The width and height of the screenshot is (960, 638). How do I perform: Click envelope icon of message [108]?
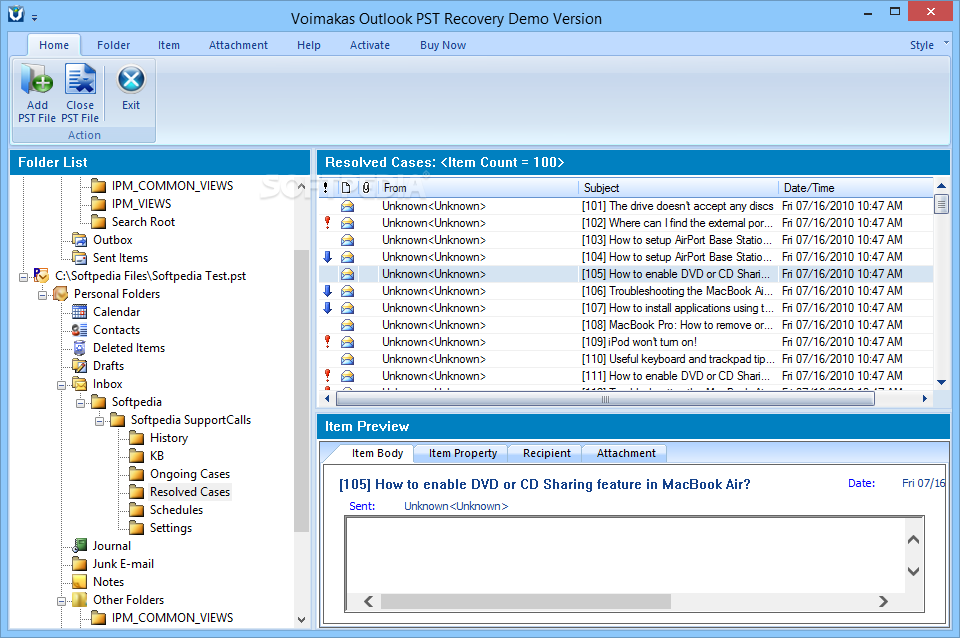pos(347,325)
